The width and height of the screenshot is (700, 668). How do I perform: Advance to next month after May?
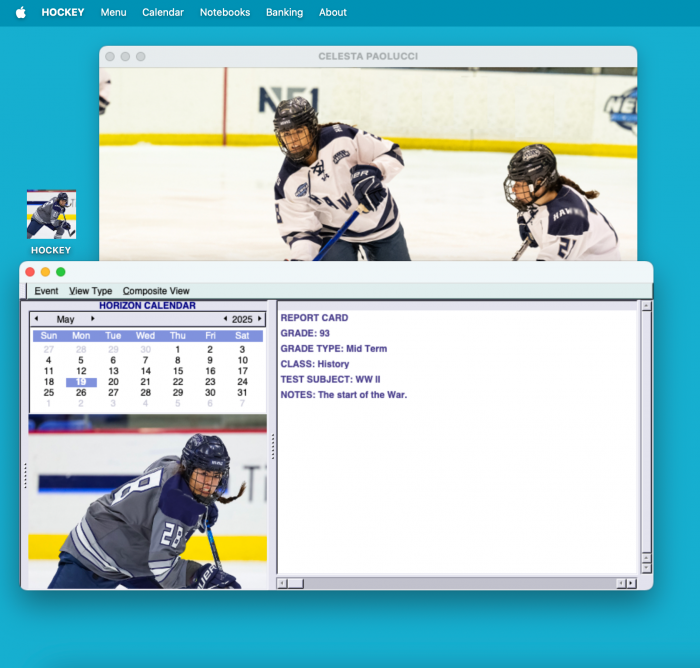pyautogui.click(x=93, y=319)
